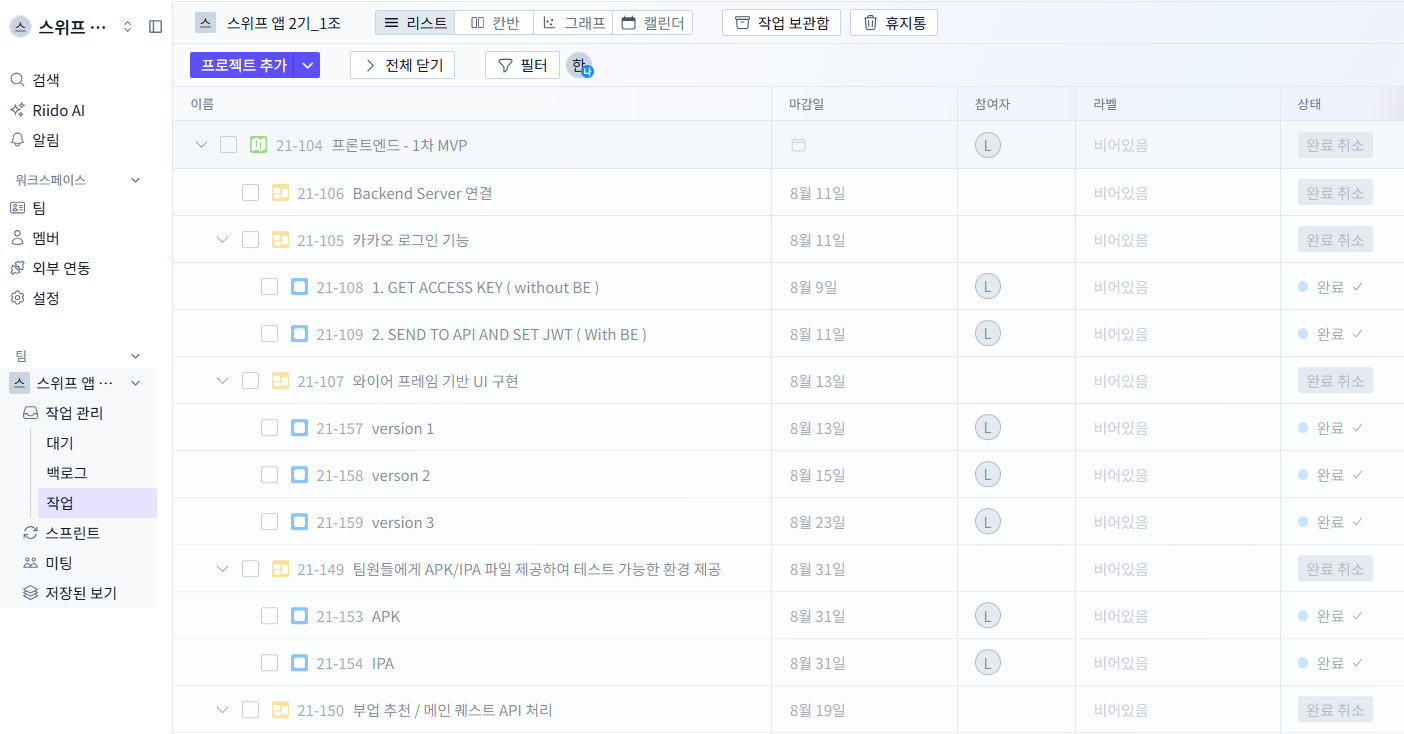Open the 프로젝트 추가 dropdown arrow
This screenshot has width=1404, height=734.
tap(308, 65)
